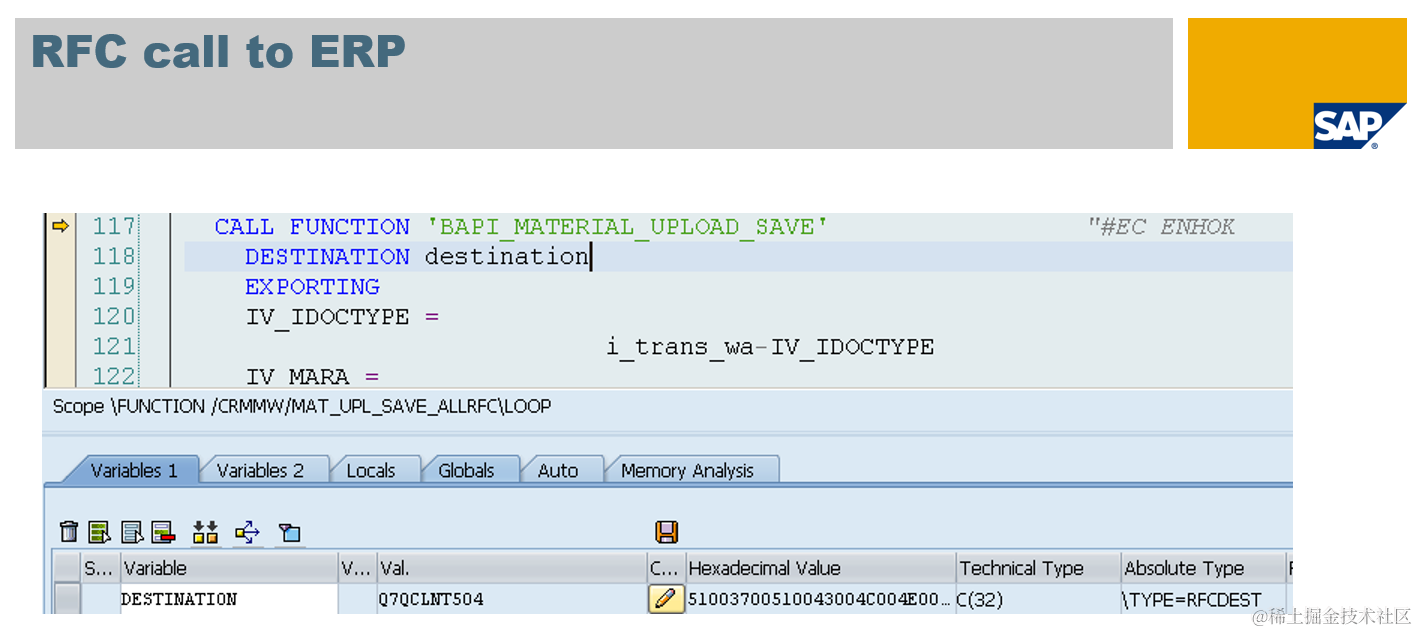1418x633 pixels.
Task: Switch to the Variables 2 tab
Action: pos(260,470)
